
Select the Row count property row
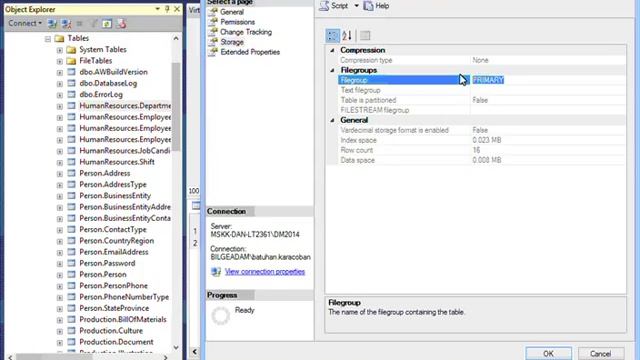(x=482, y=150)
